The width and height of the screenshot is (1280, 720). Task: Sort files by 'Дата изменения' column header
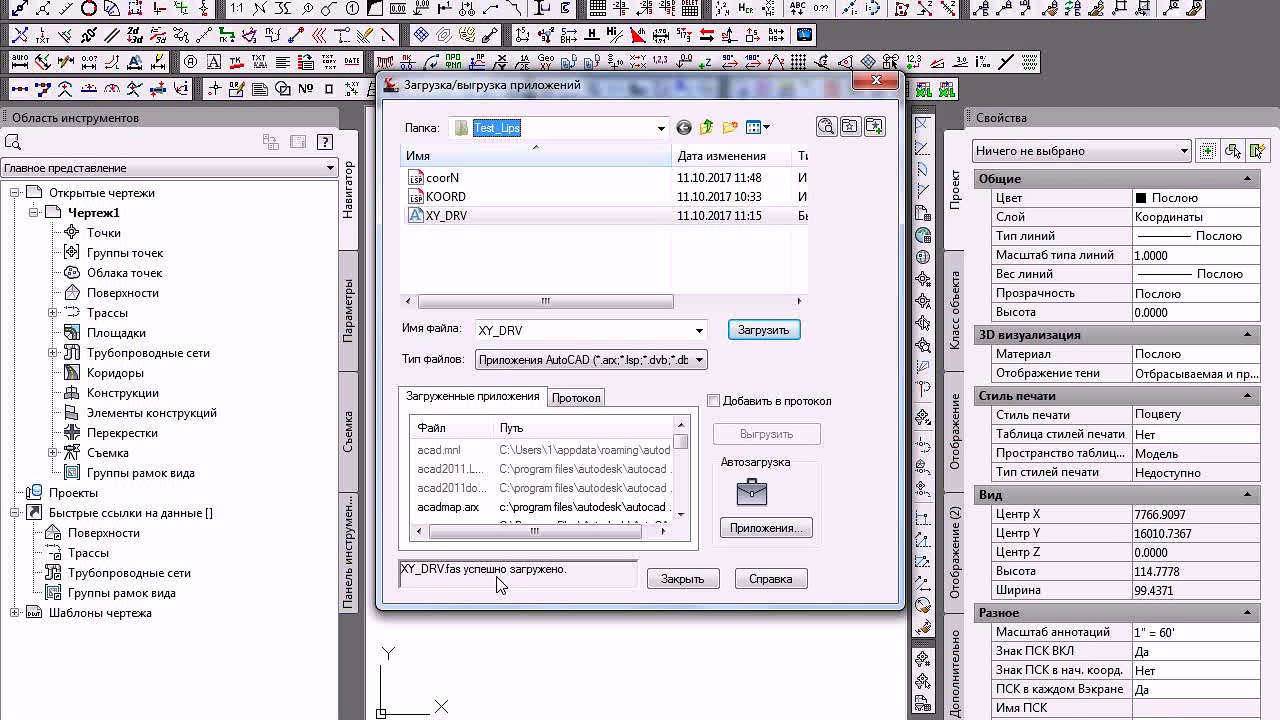[733, 156]
